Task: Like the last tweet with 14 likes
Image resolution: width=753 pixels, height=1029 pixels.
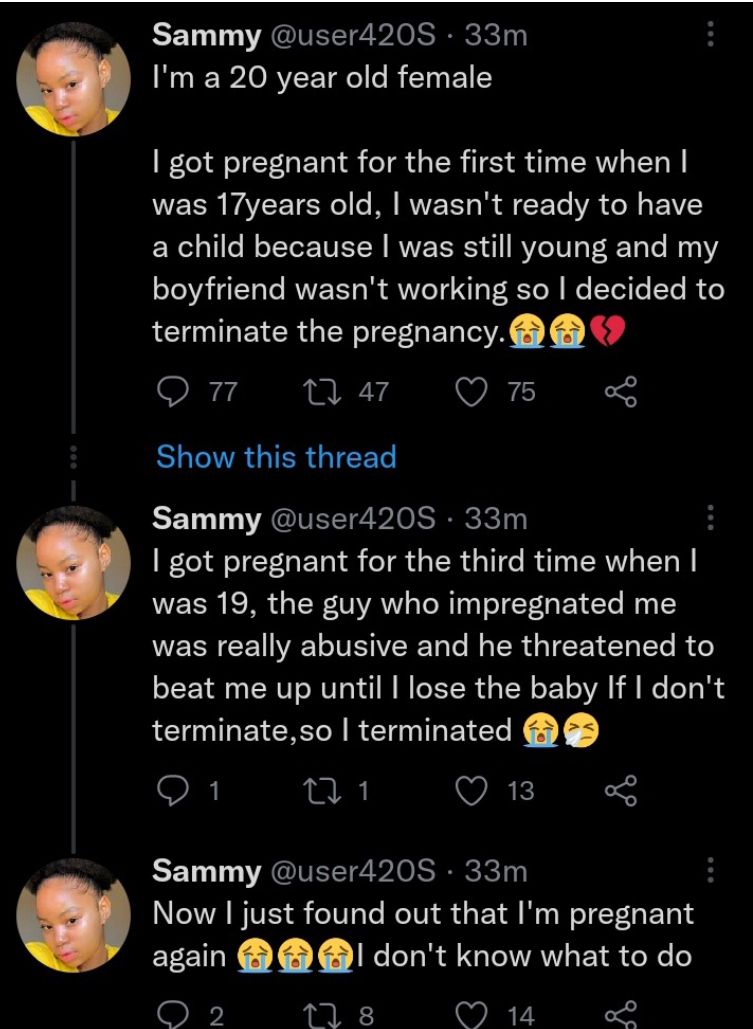Action: coord(472,1016)
